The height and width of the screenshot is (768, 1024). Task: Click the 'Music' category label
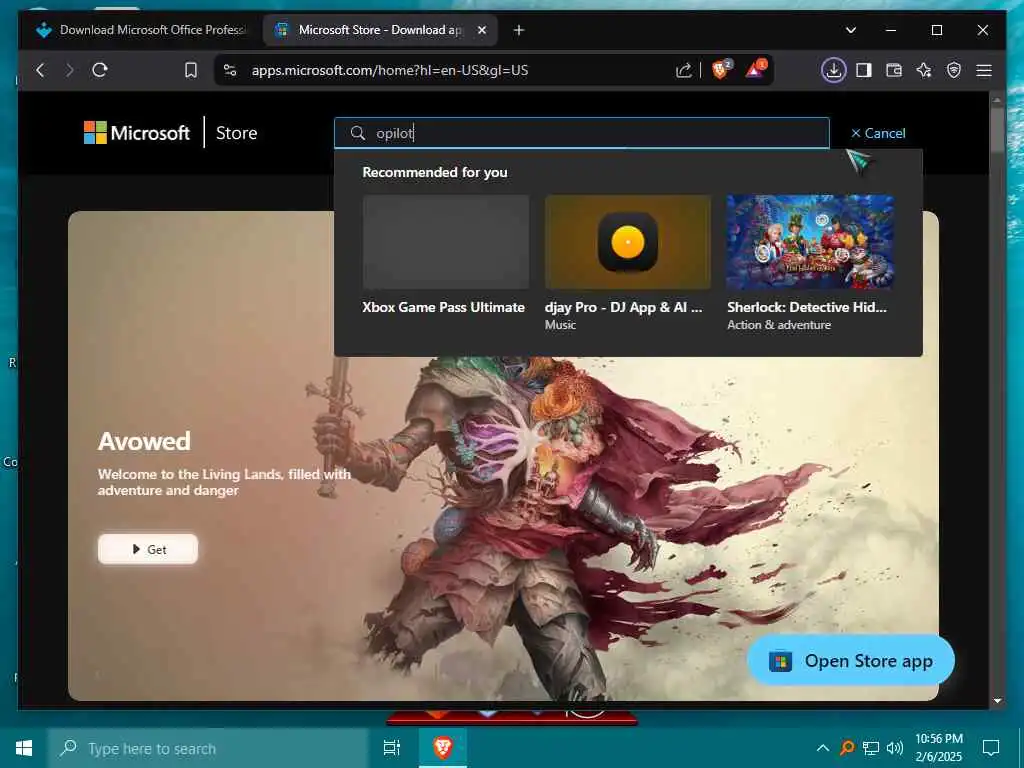point(560,325)
